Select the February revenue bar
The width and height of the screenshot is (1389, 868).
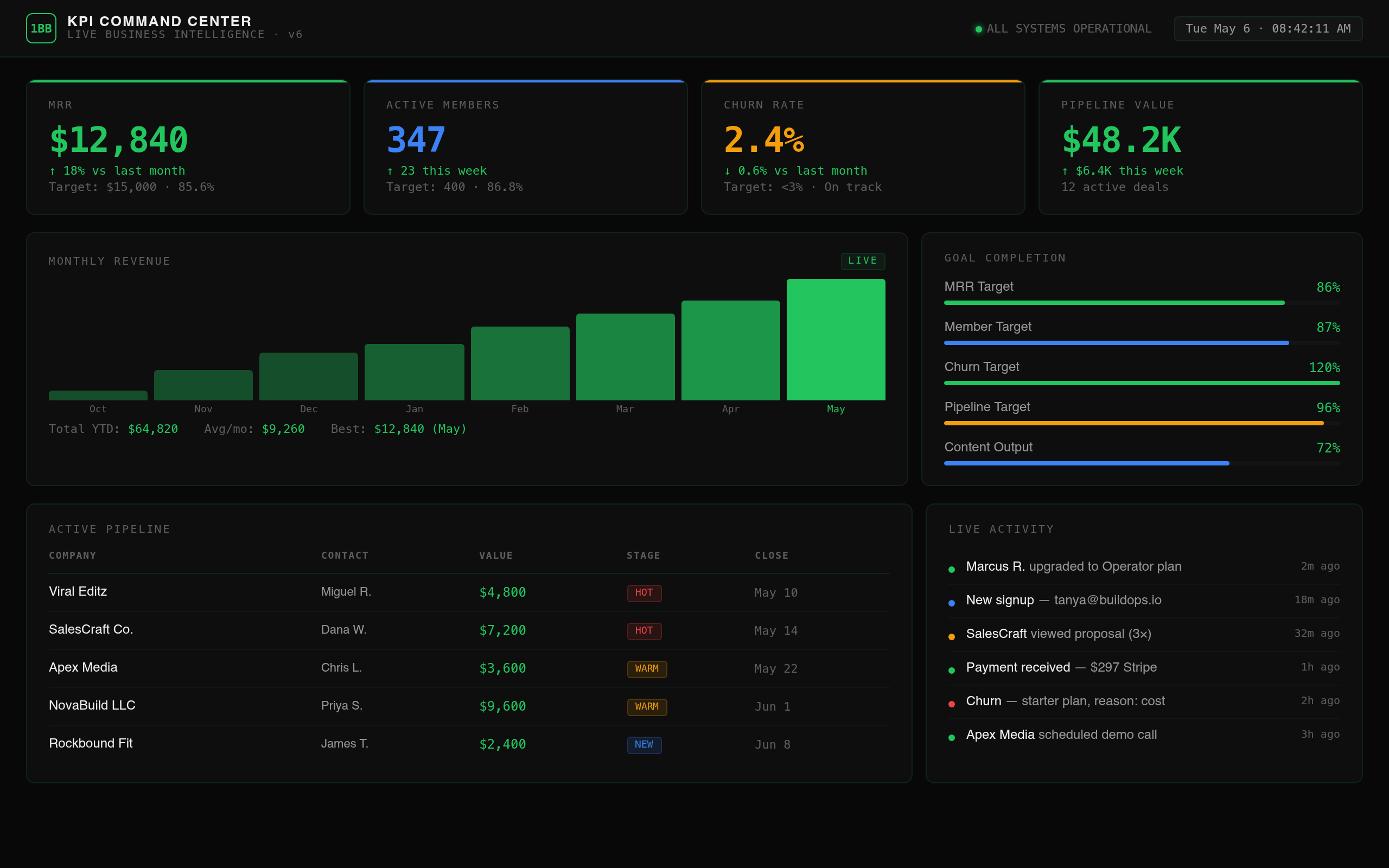pos(520,363)
